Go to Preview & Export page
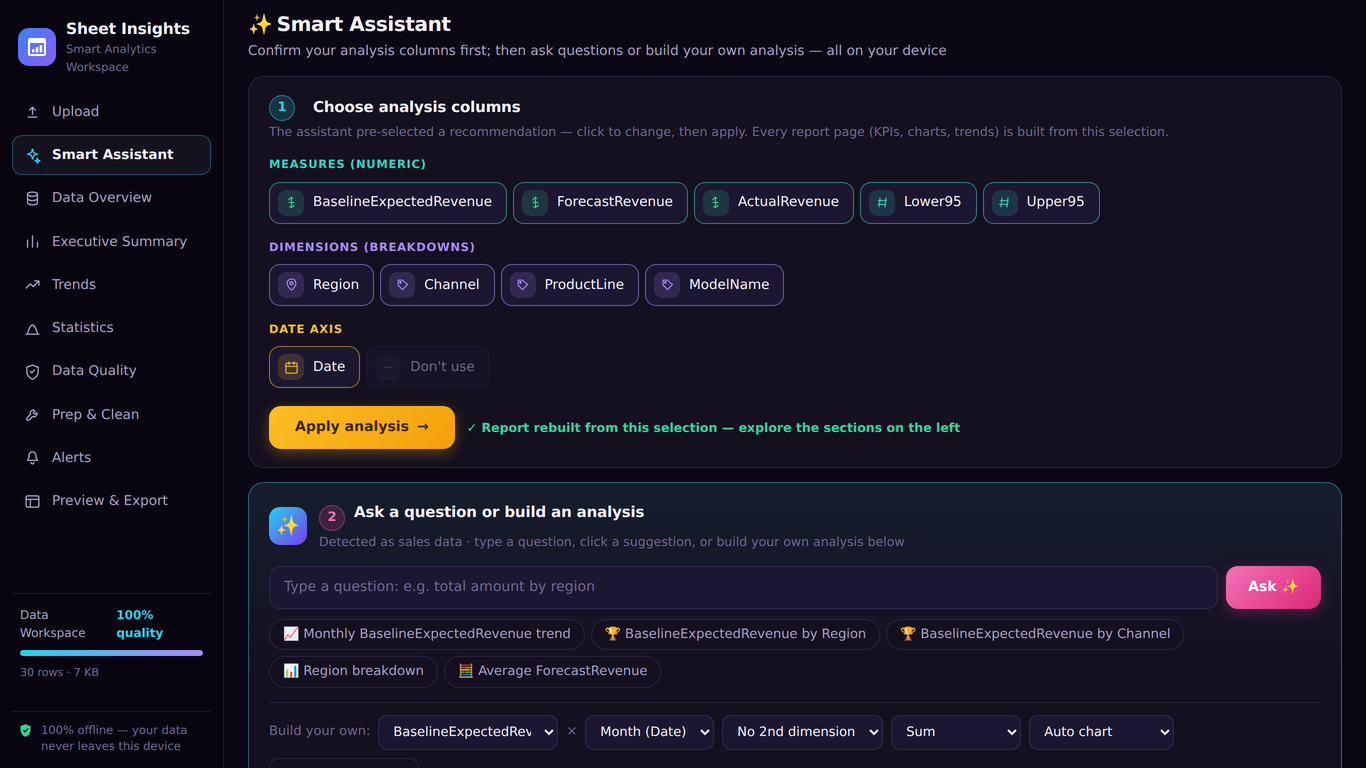 coord(111,501)
